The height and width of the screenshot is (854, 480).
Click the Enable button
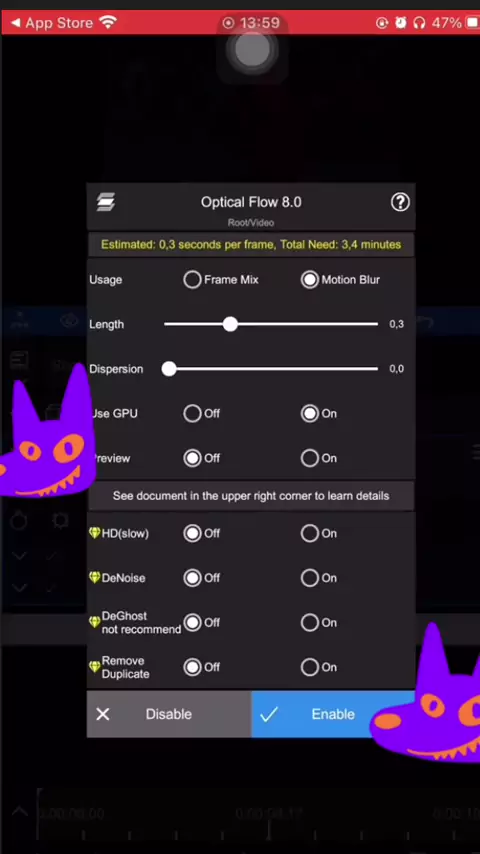coord(333,714)
